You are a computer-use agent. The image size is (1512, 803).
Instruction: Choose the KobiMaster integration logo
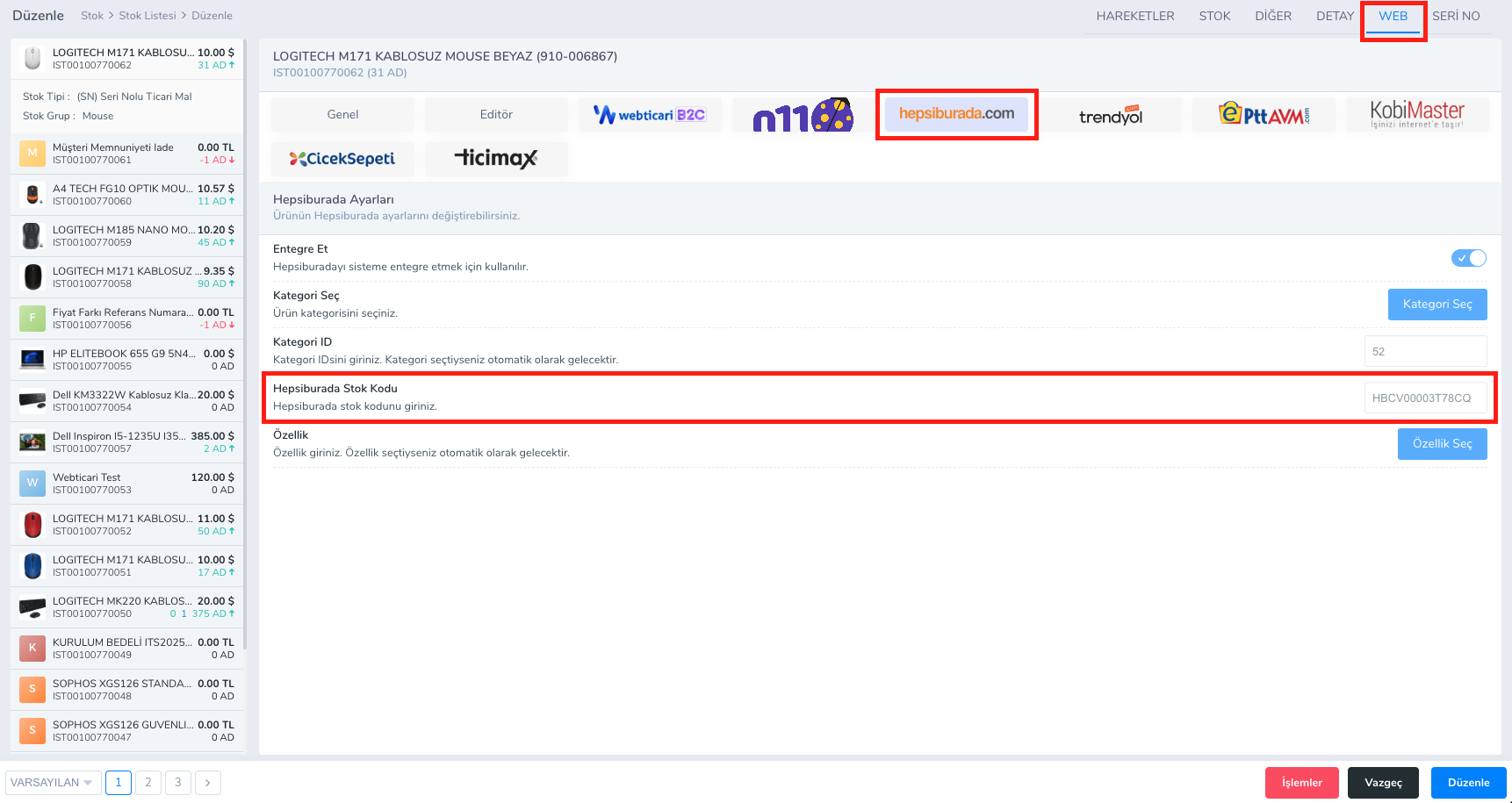(x=1416, y=115)
